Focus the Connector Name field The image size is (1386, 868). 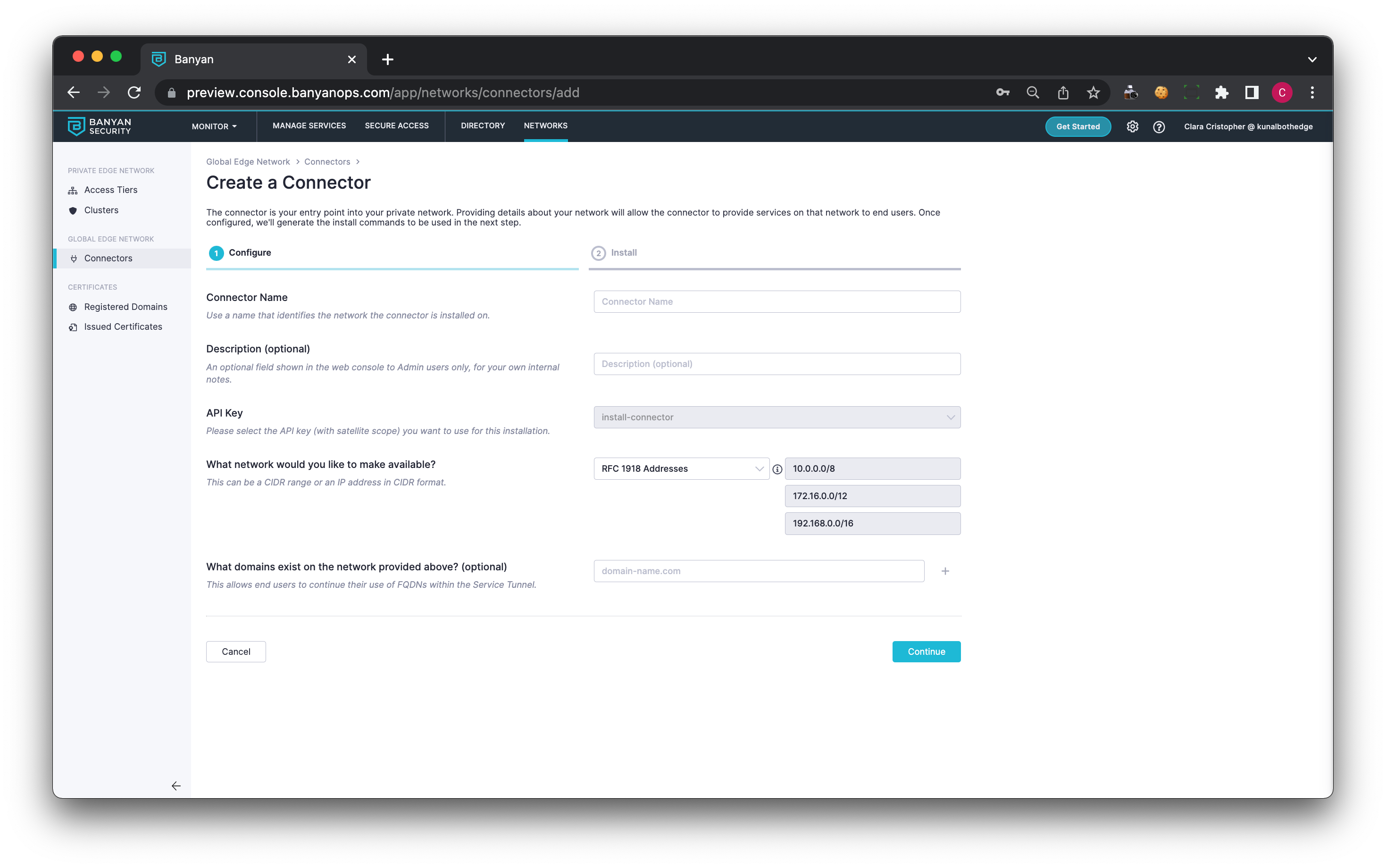(x=776, y=301)
